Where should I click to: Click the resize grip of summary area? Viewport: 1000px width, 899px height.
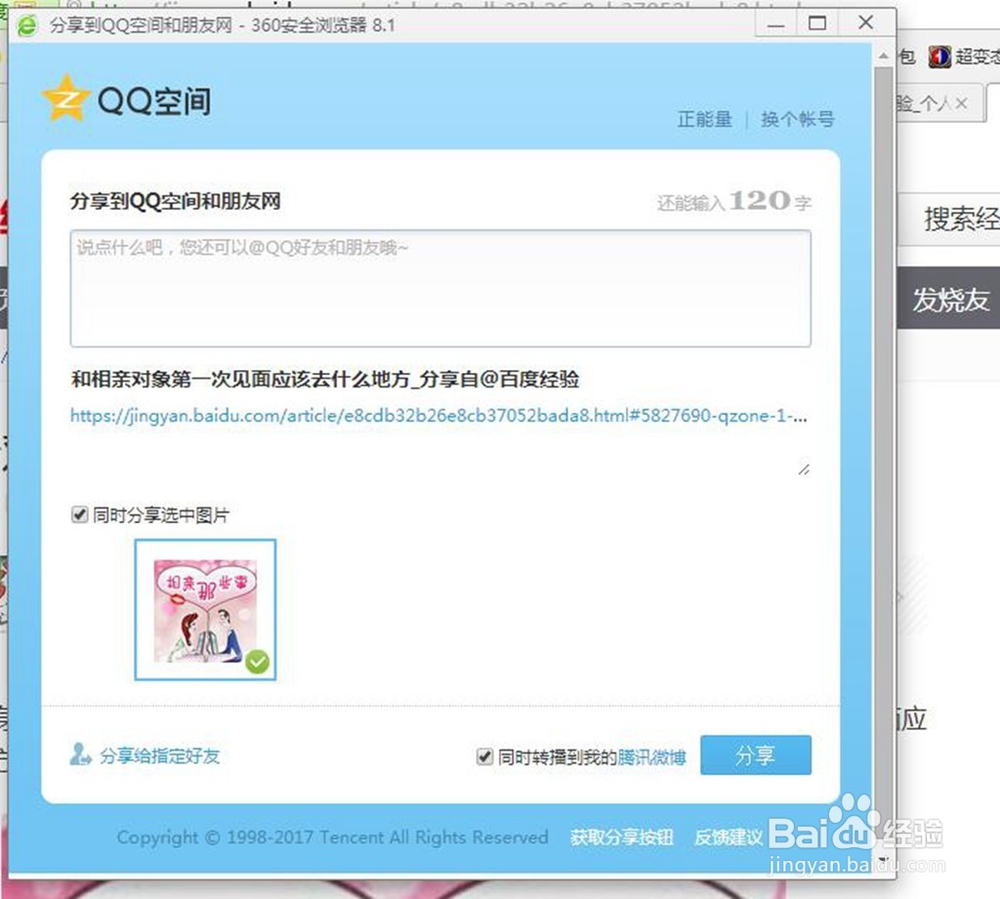[804, 469]
